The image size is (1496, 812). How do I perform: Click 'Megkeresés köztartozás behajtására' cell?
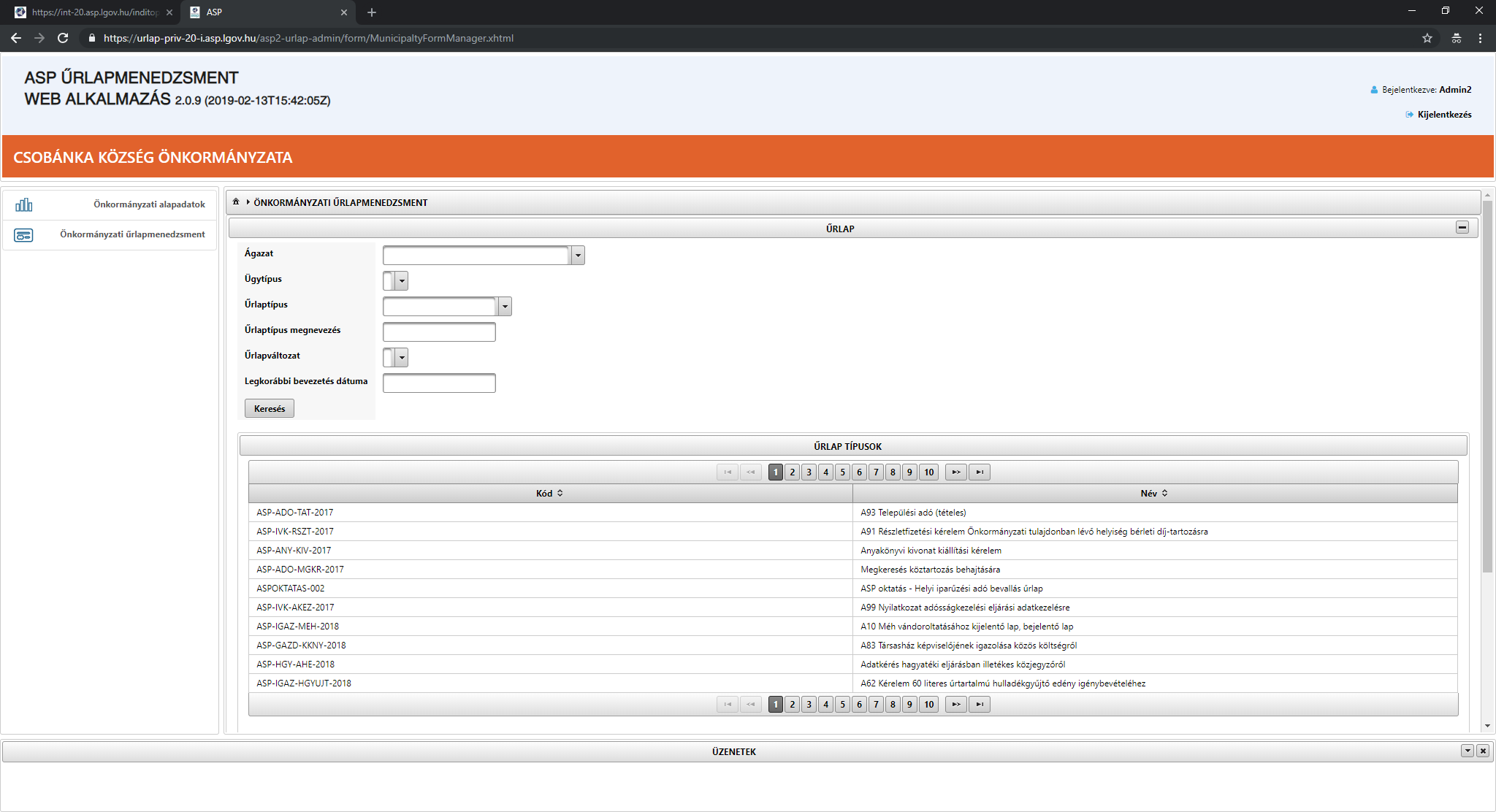point(1155,570)
